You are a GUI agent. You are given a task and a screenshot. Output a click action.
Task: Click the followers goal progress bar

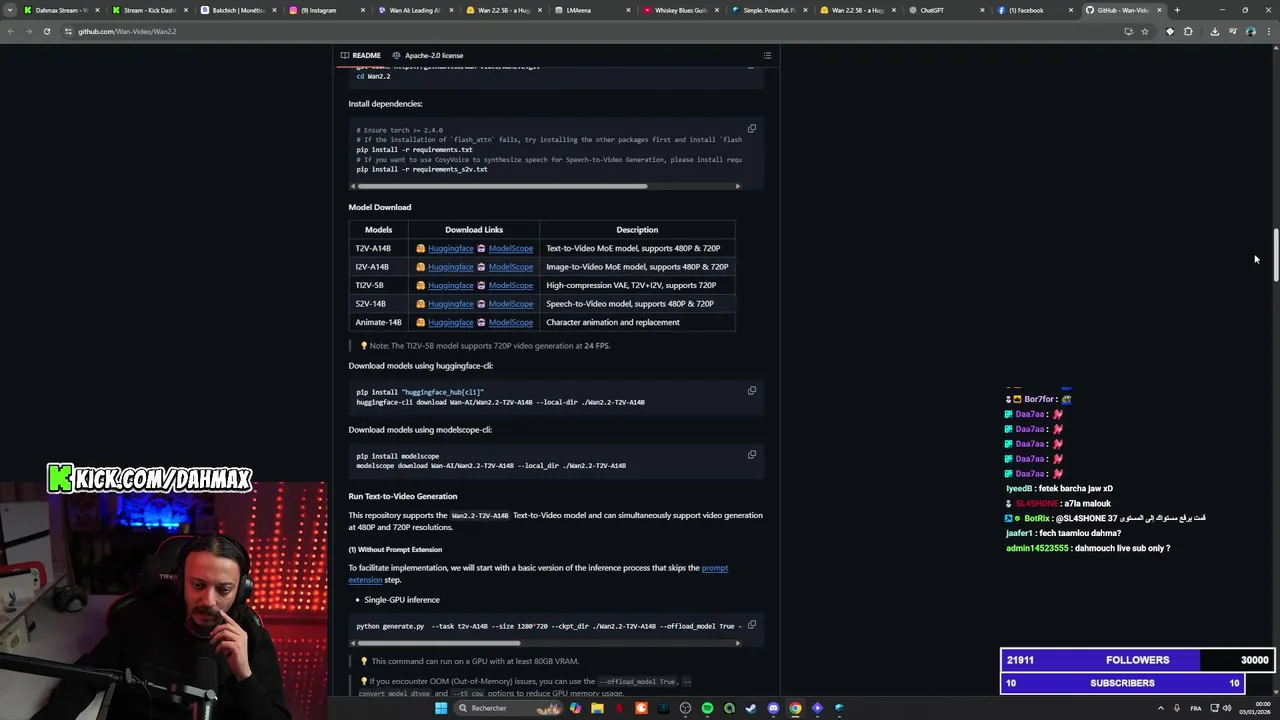pyautogui.click(x=1137, y=660)
